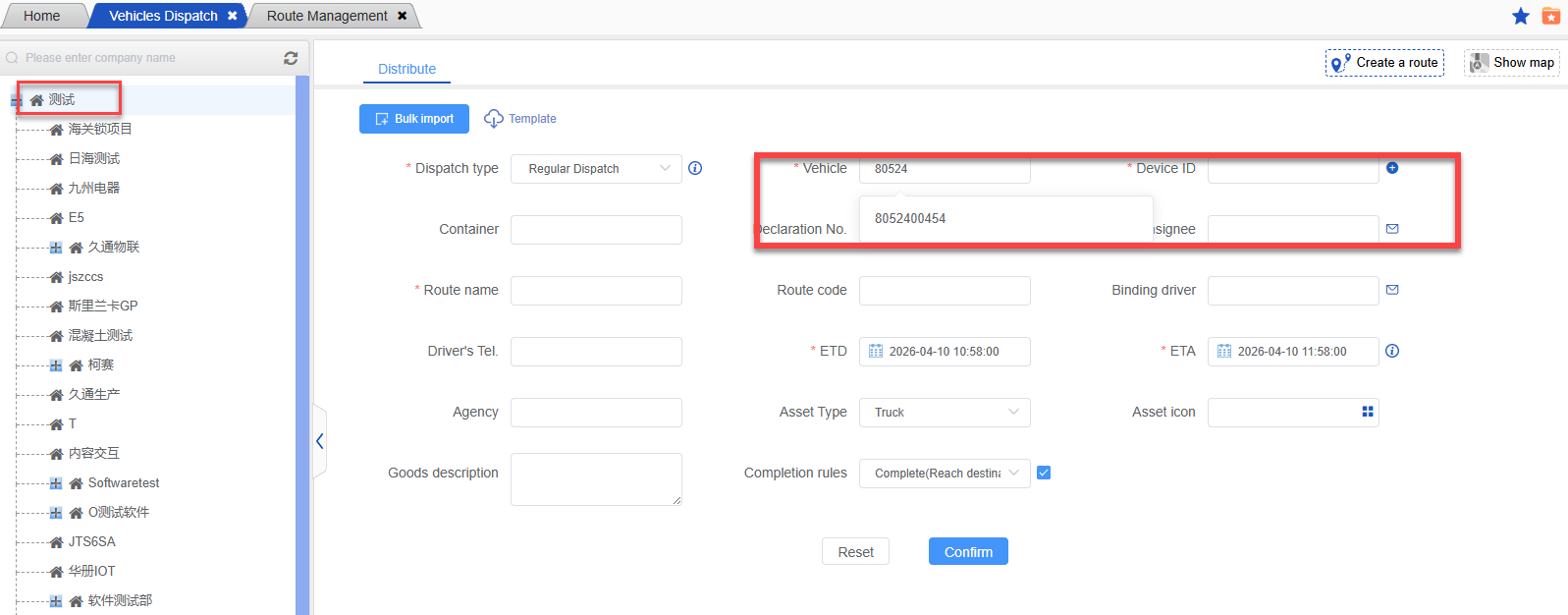Image resolution: width=1568 pixels, height=615 pixels.
Task: Collapse the left panel with the arrow handle
Action: [x=319, y=441]
